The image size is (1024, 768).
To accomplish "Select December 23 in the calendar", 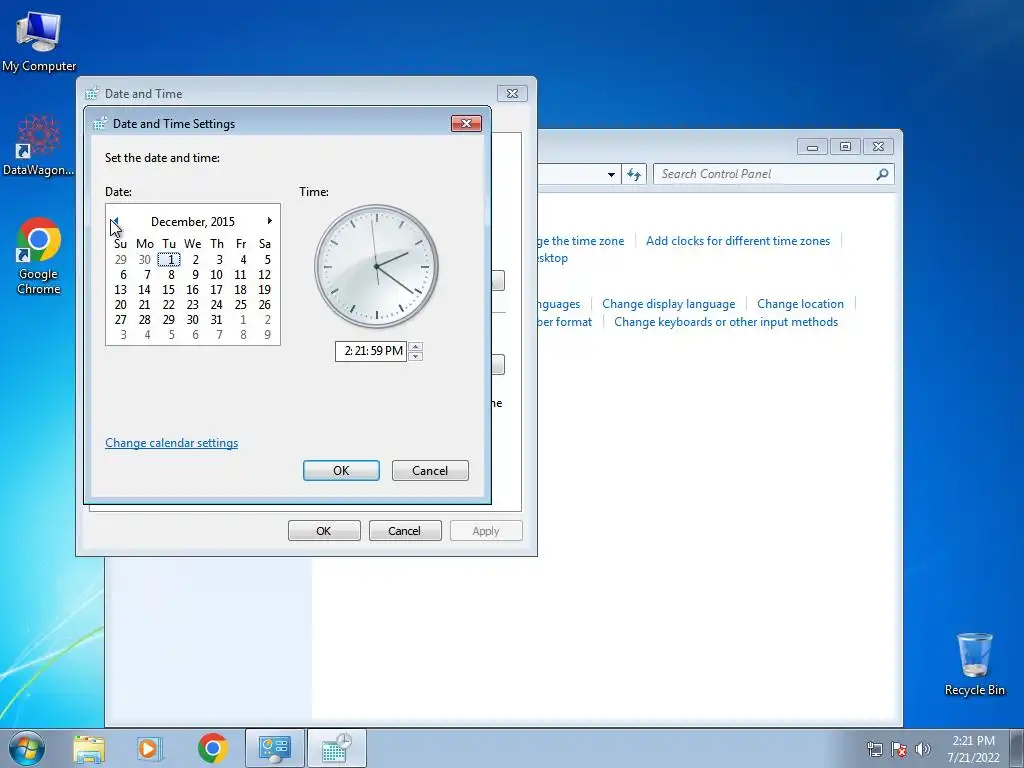I will point(193,304).
